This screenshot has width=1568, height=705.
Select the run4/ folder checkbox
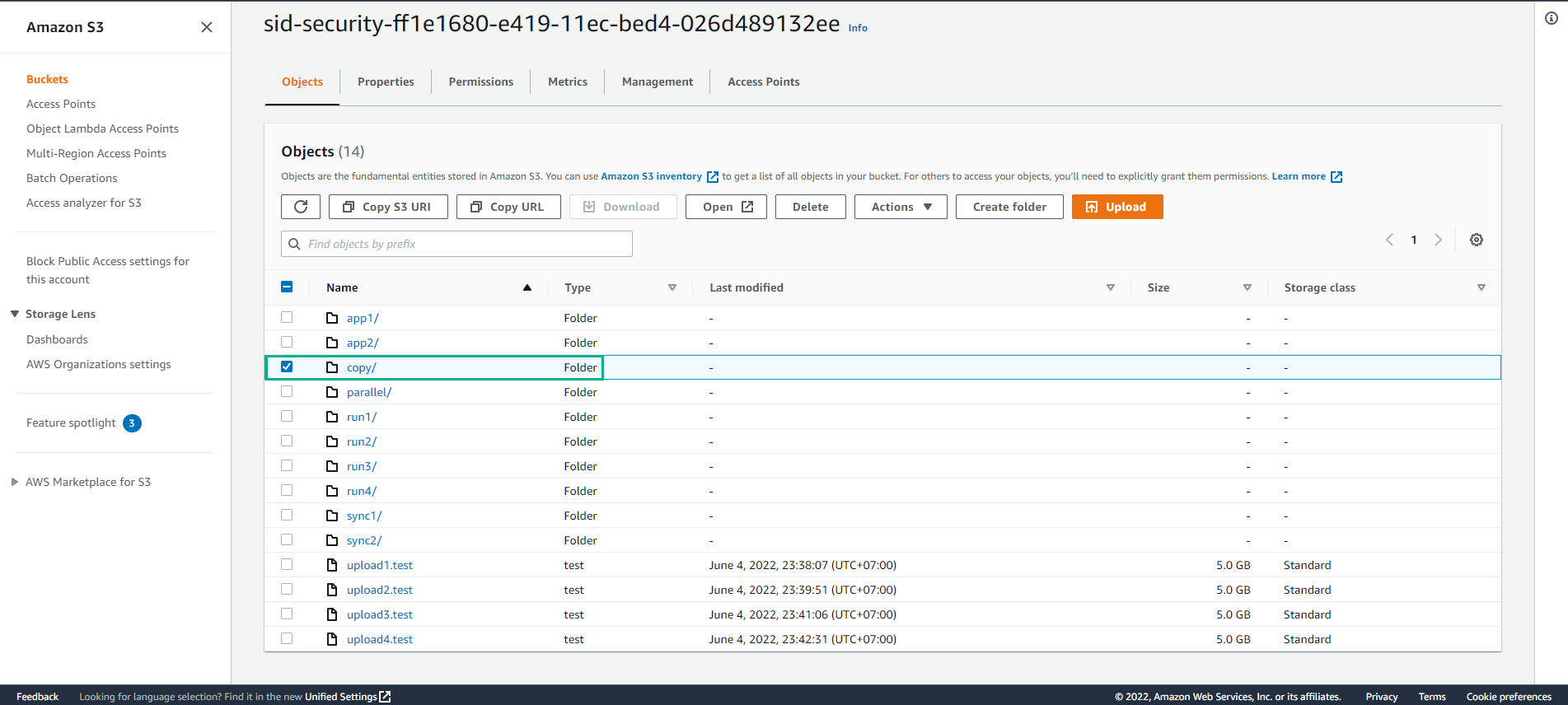pos(287,490)
